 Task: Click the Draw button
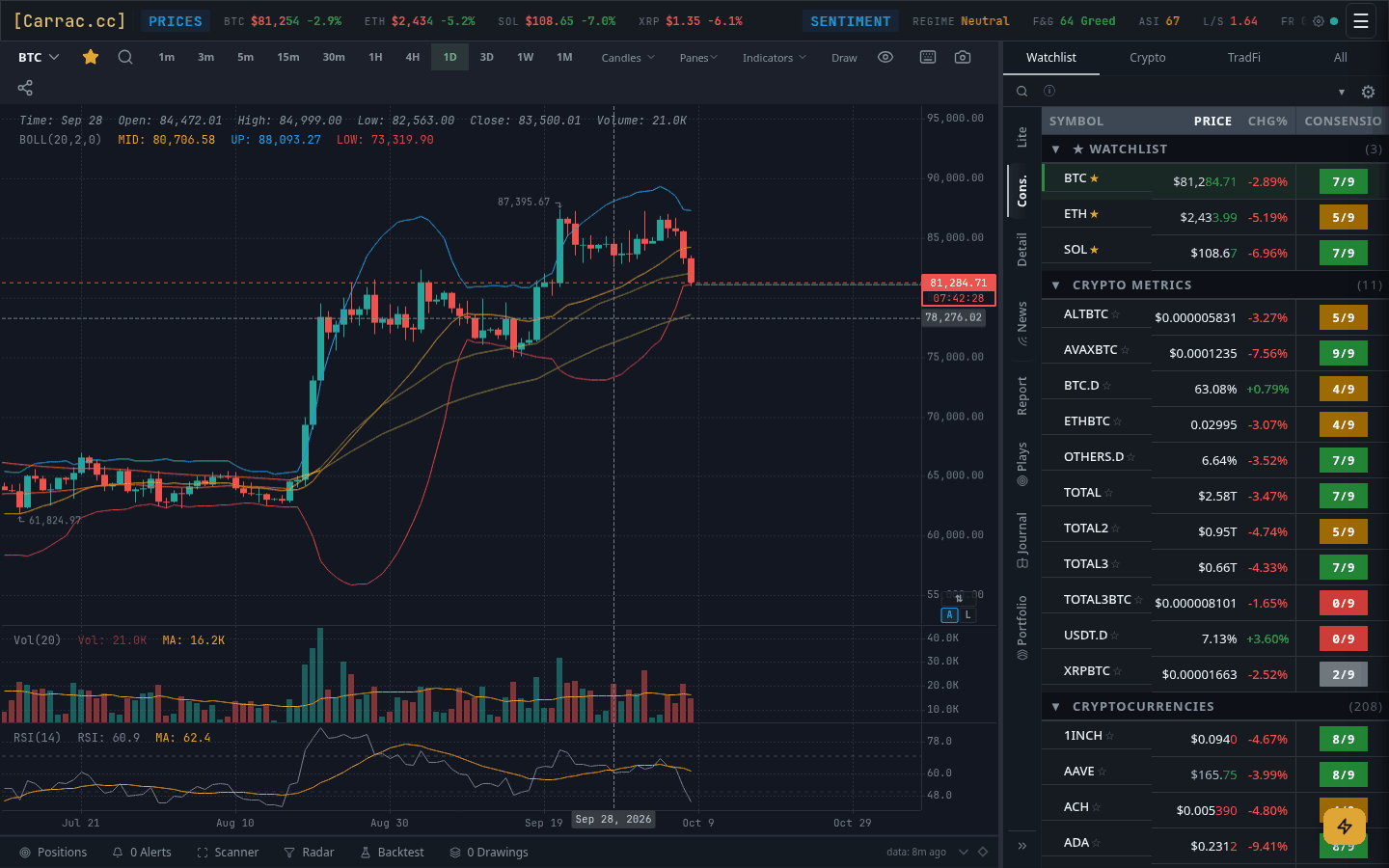click(844, 58)
